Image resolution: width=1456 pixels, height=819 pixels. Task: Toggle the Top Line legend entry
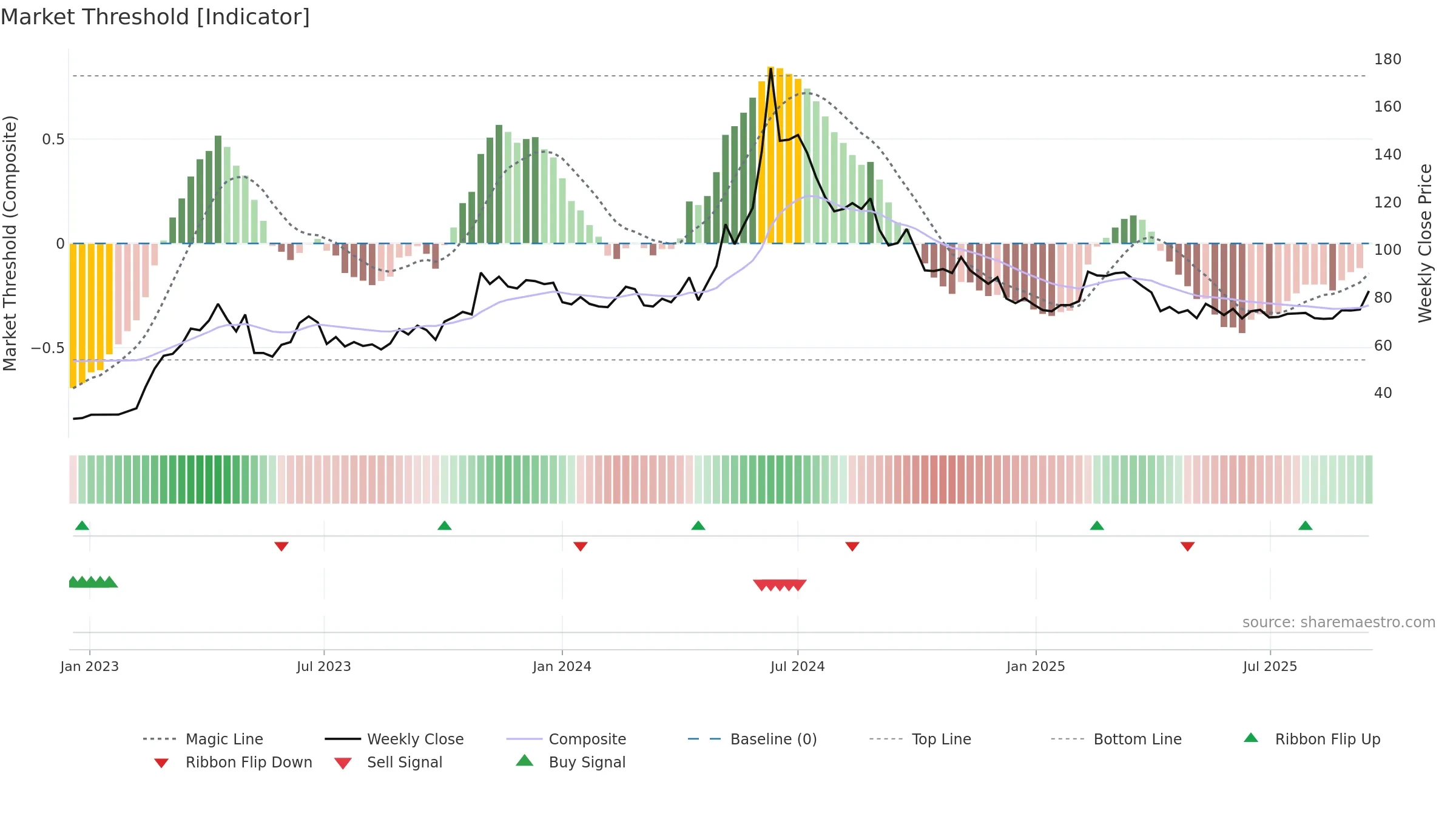tap(920, 739)
